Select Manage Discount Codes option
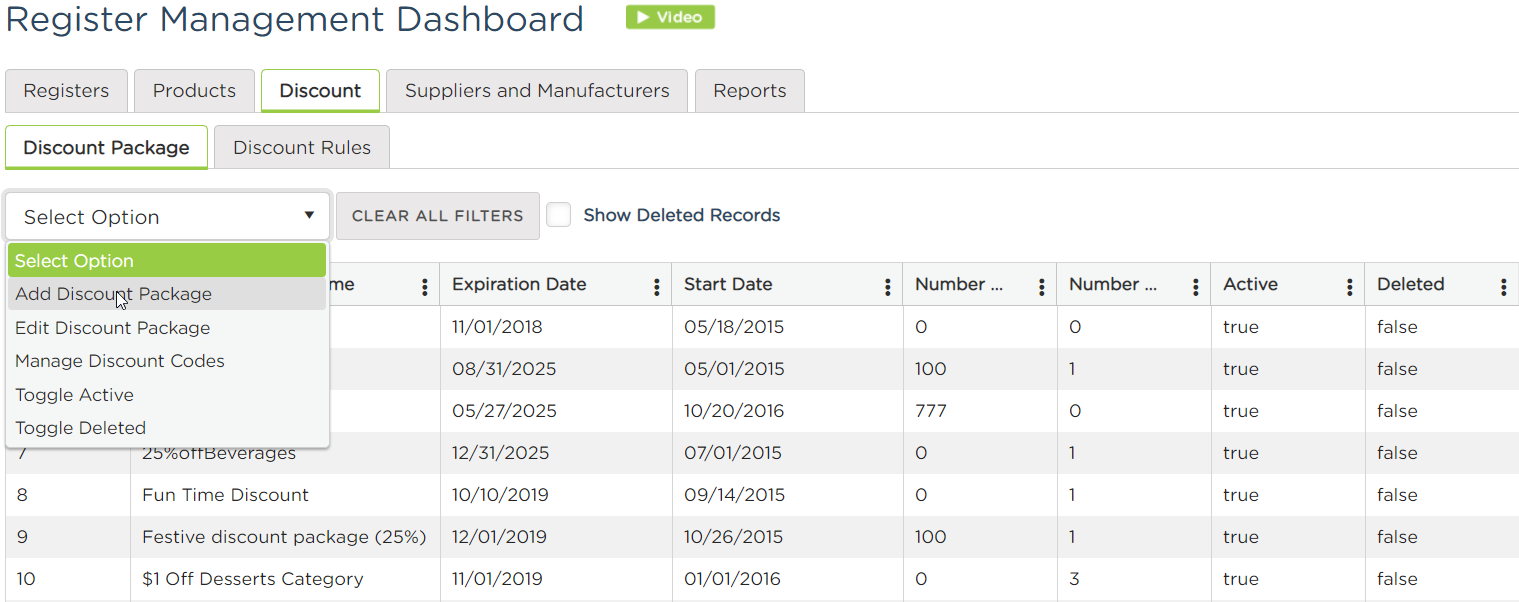The image size is (1519, 602). [167, 361]
